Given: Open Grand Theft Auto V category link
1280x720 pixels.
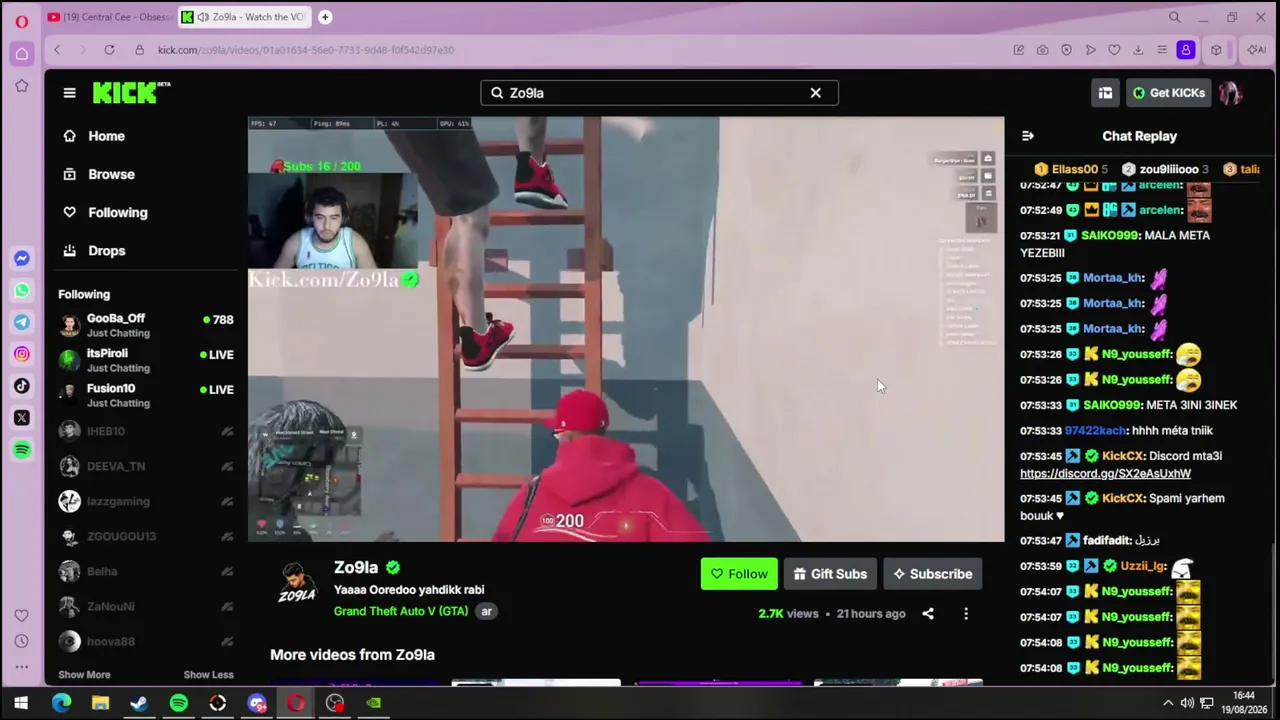Looking at the screenshot, I should click(x=401, y=611).
